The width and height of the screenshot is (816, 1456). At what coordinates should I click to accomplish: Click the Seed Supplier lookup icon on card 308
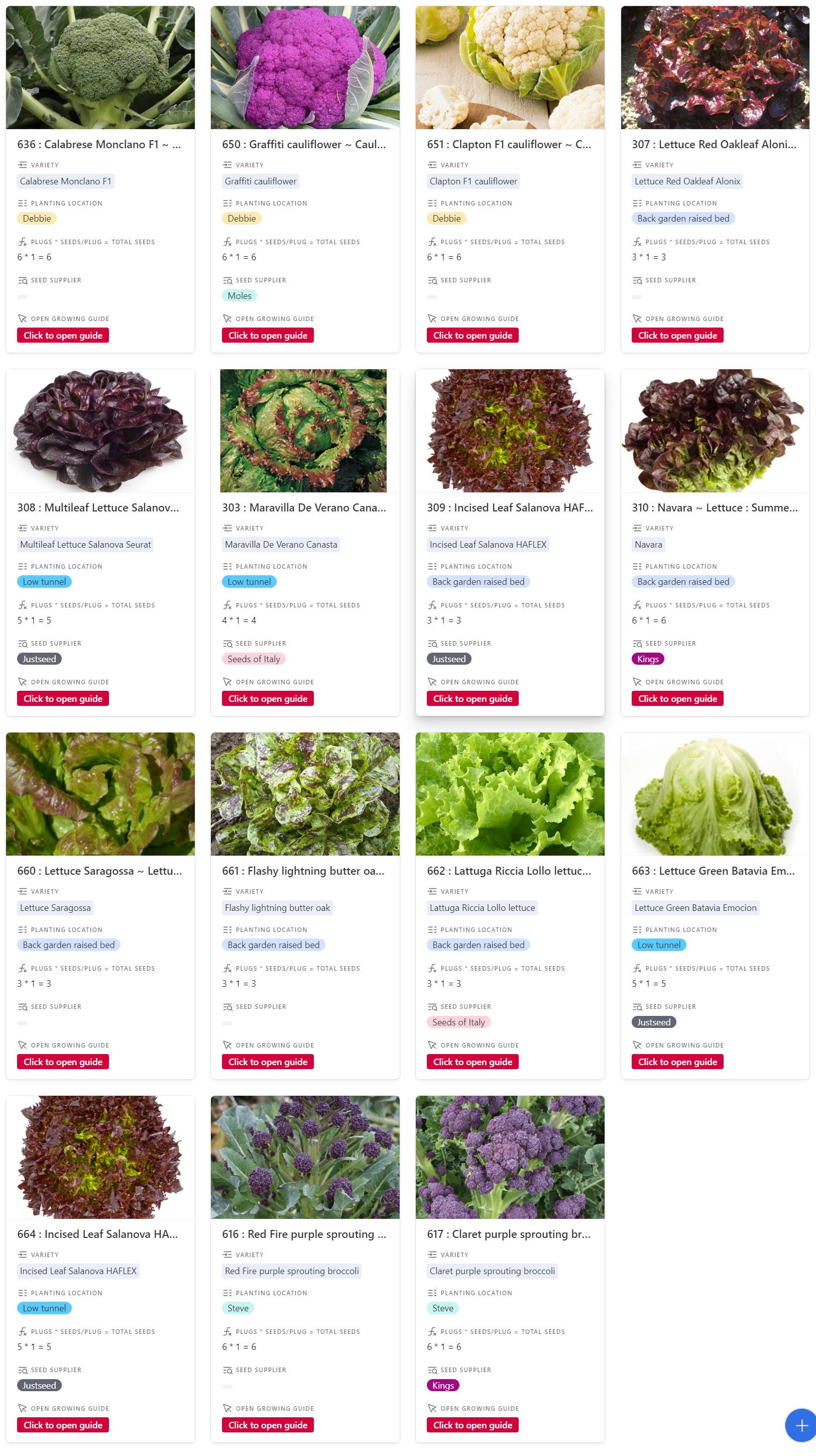pos(23,643)
